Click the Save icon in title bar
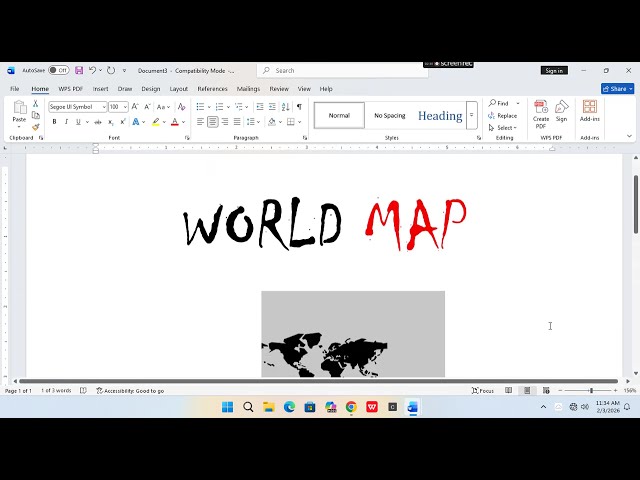The height and width of the screenshot is (480, 640). [x=79, y=70]
